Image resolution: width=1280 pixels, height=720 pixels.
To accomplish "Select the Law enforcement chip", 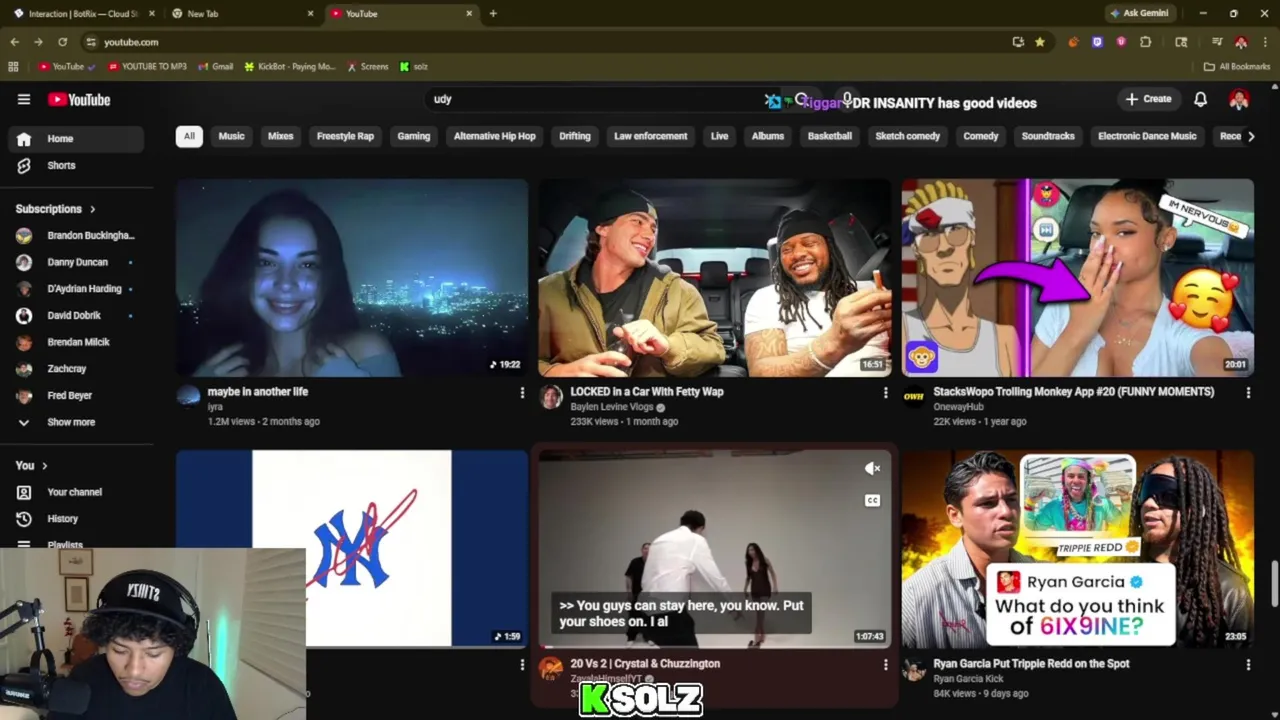I will click(x=651, y=136).
